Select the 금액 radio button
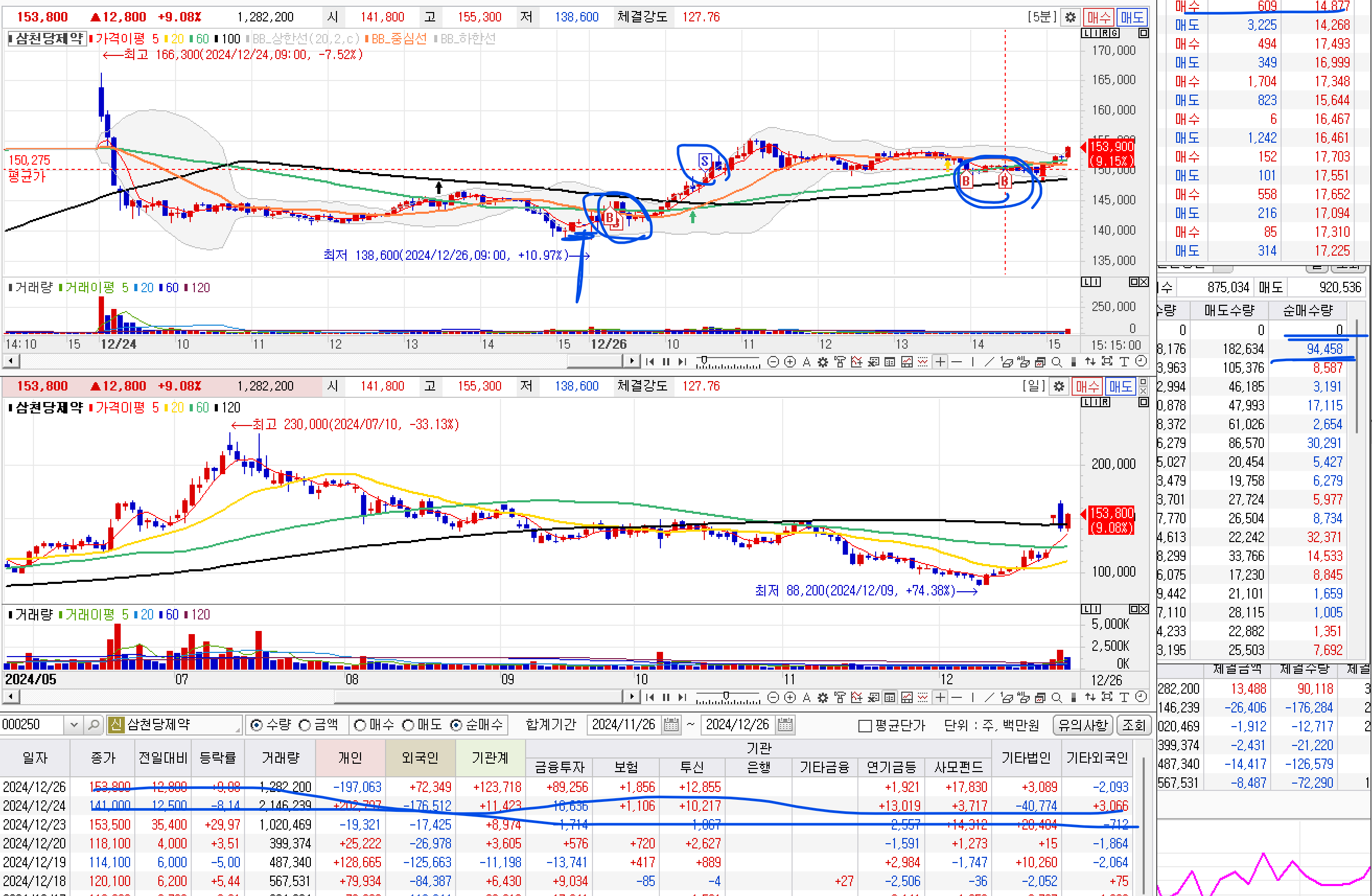The image size is (1372, 896). coord(305,725)
